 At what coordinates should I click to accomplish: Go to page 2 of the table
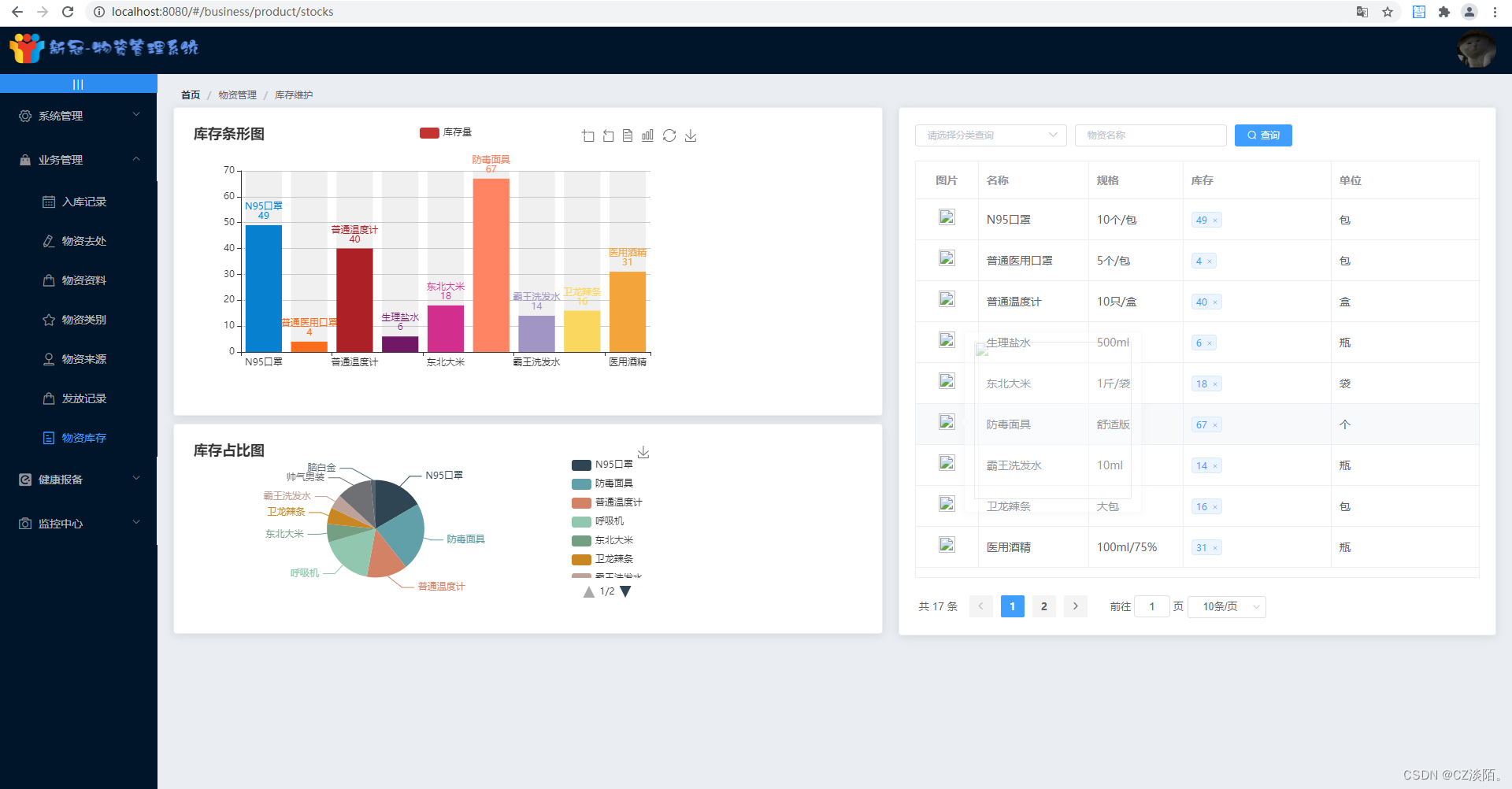[1044, 606]
